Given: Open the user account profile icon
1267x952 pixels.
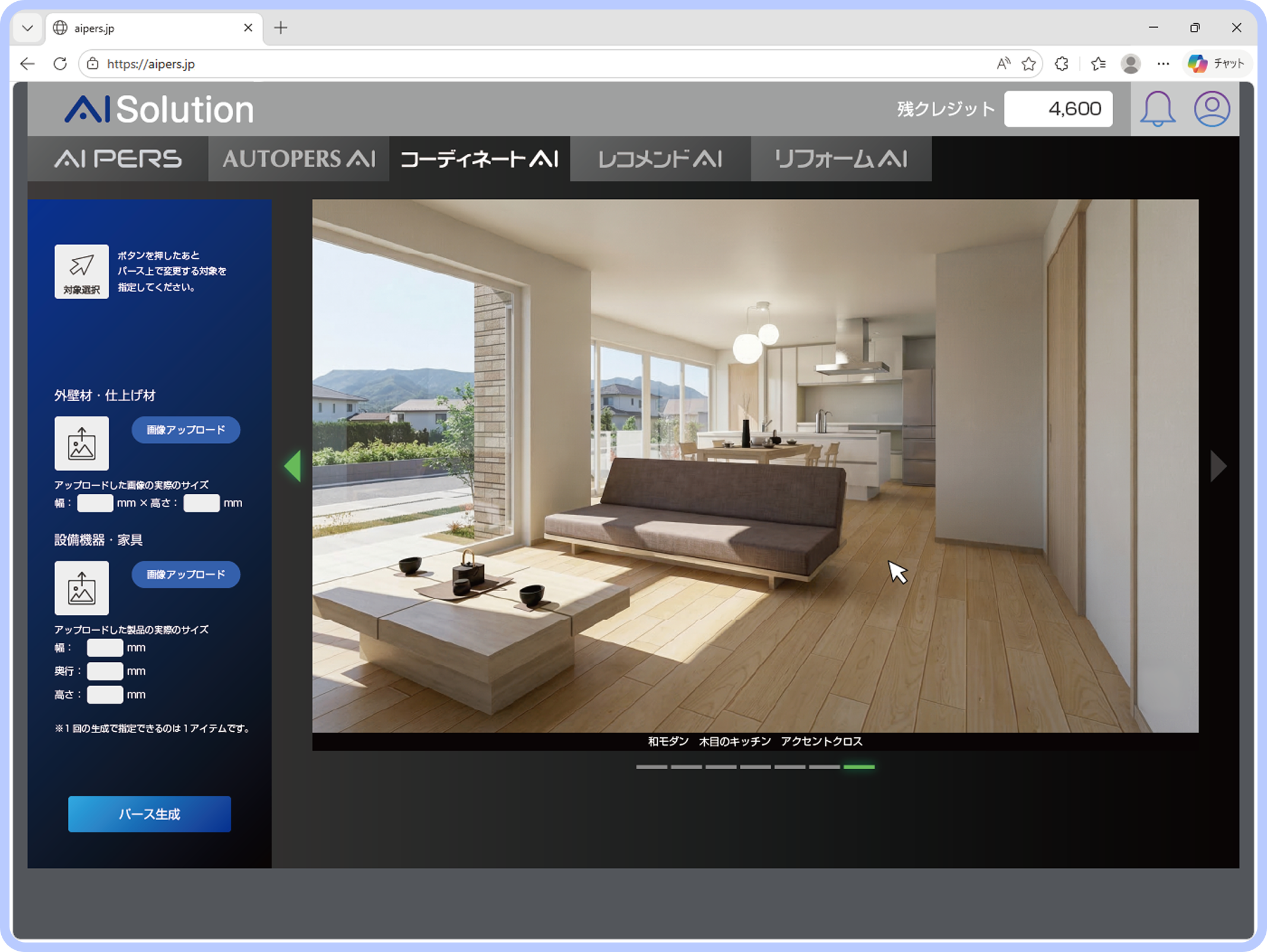Looking at the screenshot, I should (x=1212, y=109).
